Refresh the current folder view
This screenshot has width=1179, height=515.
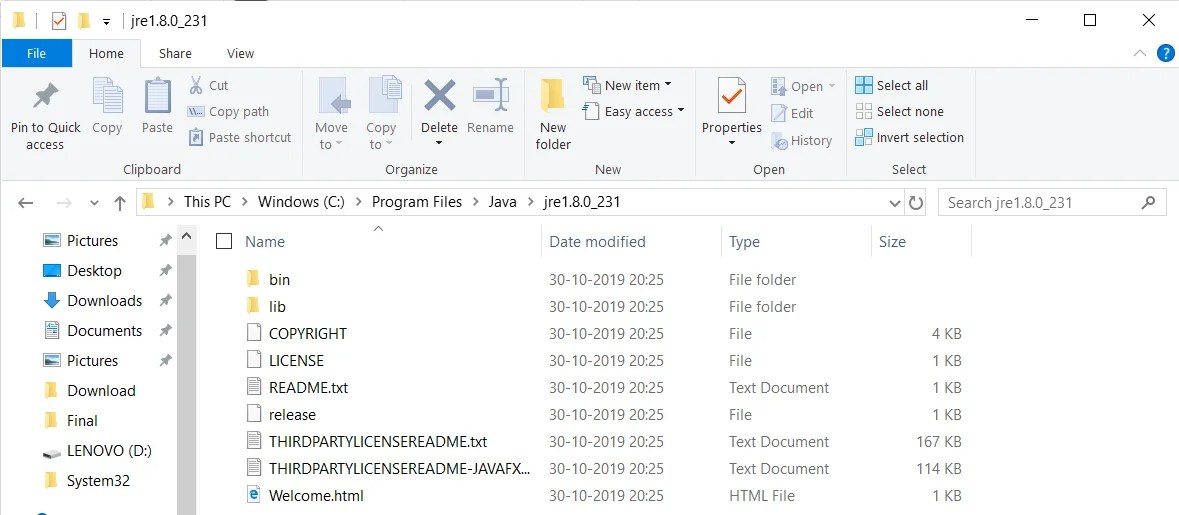[916, 203]
